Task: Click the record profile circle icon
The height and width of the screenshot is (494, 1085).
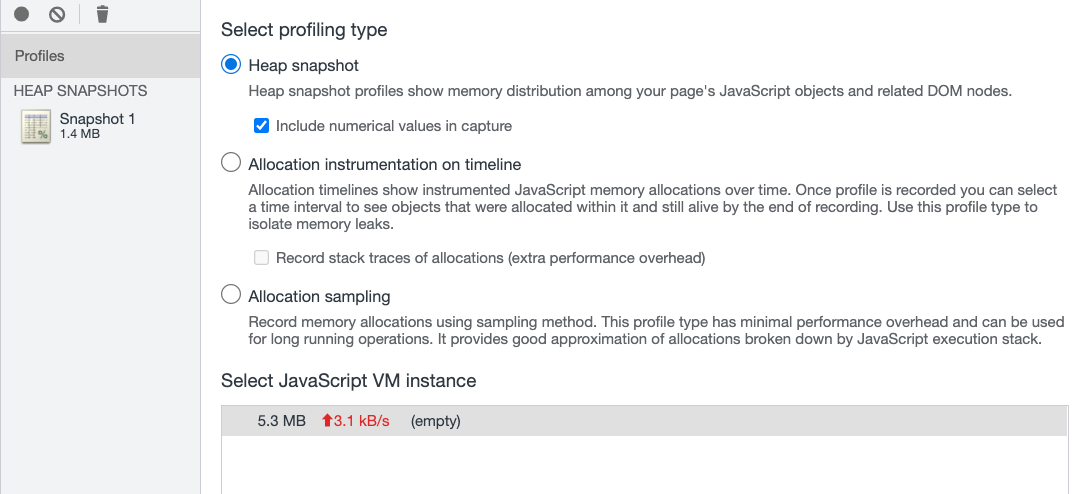Action: [x=22, y=14]
